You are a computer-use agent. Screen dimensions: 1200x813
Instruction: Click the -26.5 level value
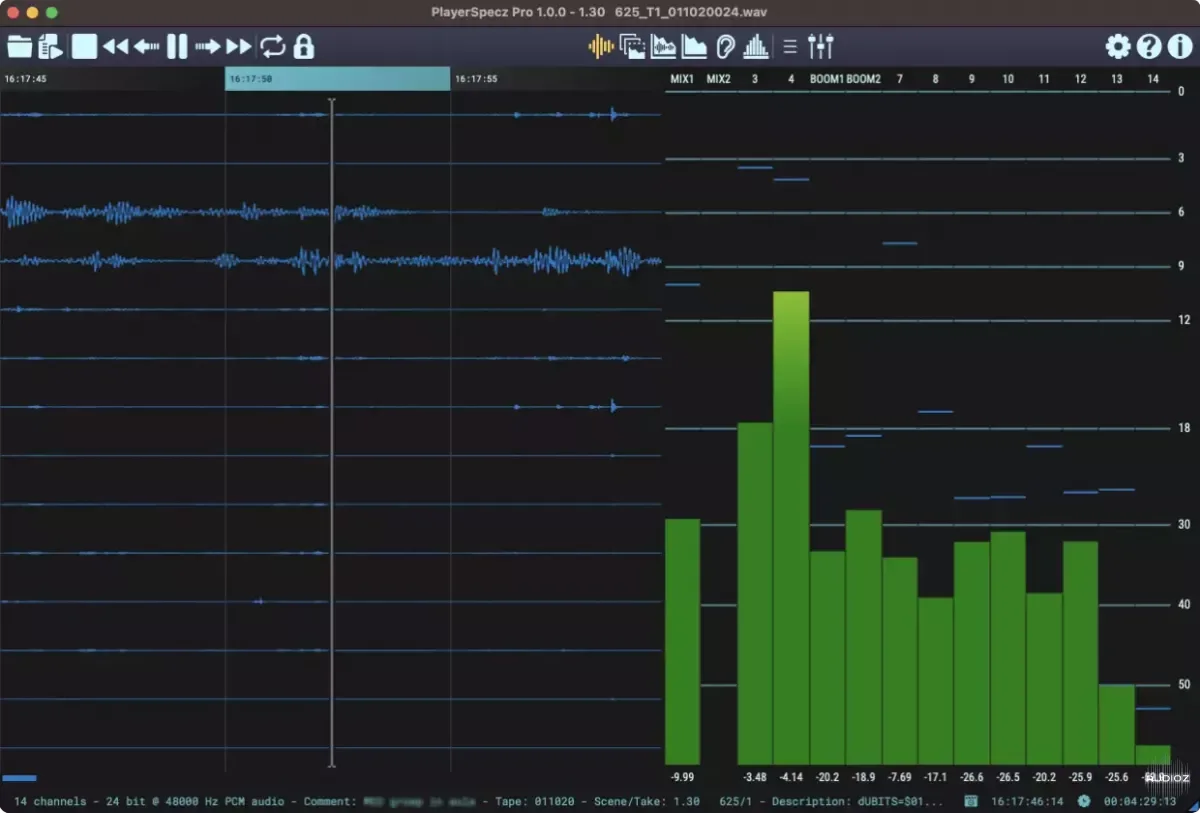(1008, 777)
